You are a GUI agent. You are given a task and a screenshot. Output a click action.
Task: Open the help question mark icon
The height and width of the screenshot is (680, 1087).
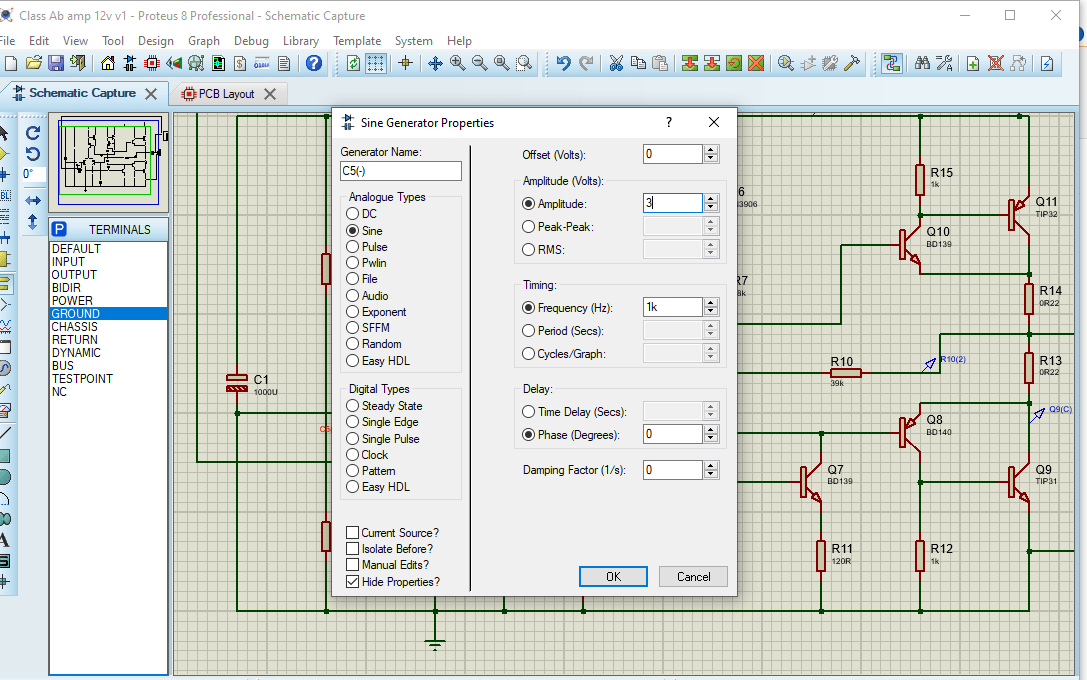point(314,64)
